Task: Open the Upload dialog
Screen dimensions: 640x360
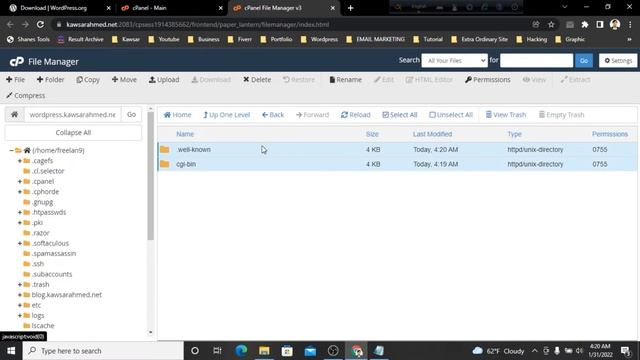Action: pos(164,80)
